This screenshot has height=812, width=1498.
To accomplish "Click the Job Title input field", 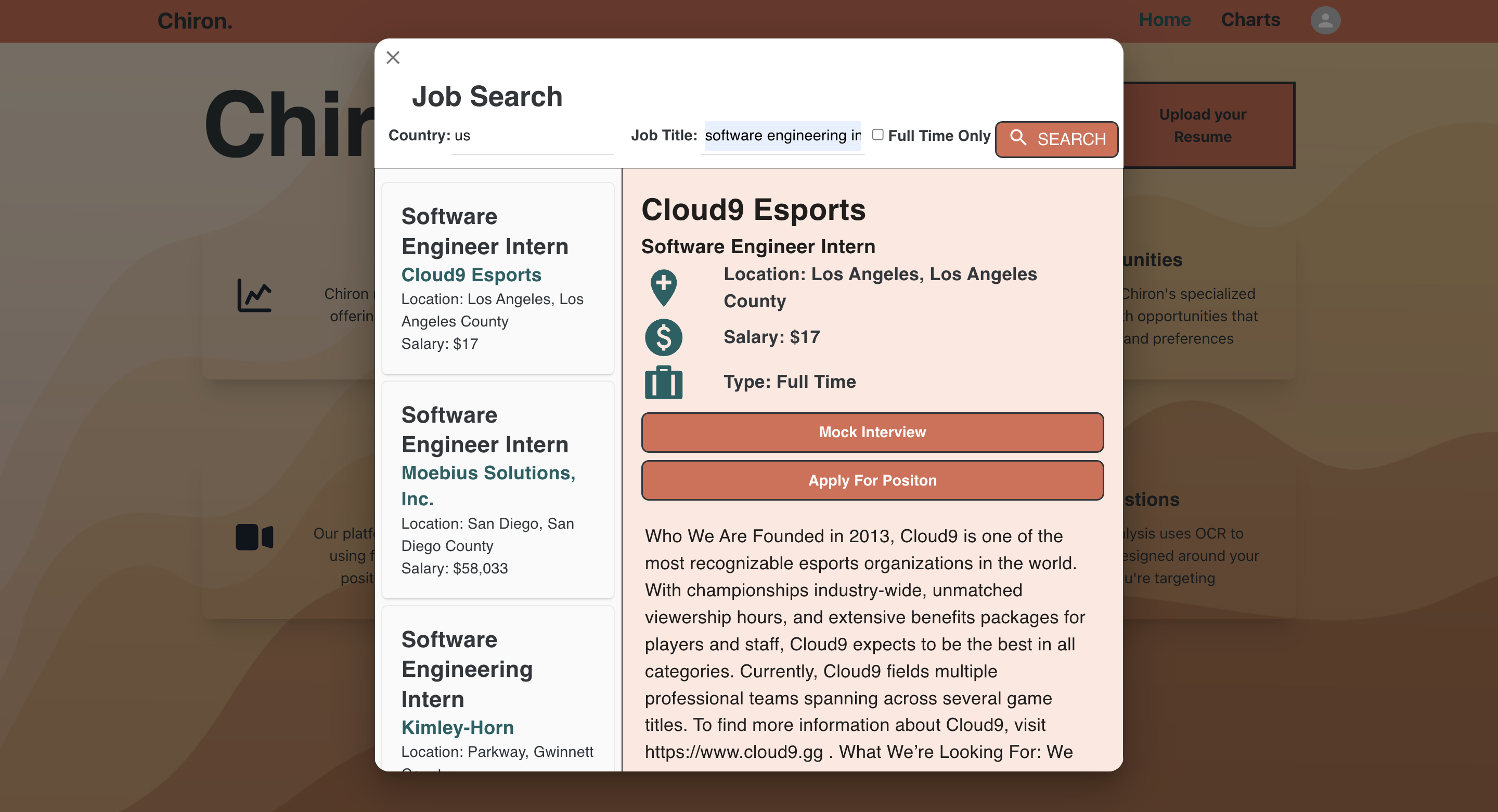I will pos(782,136).
